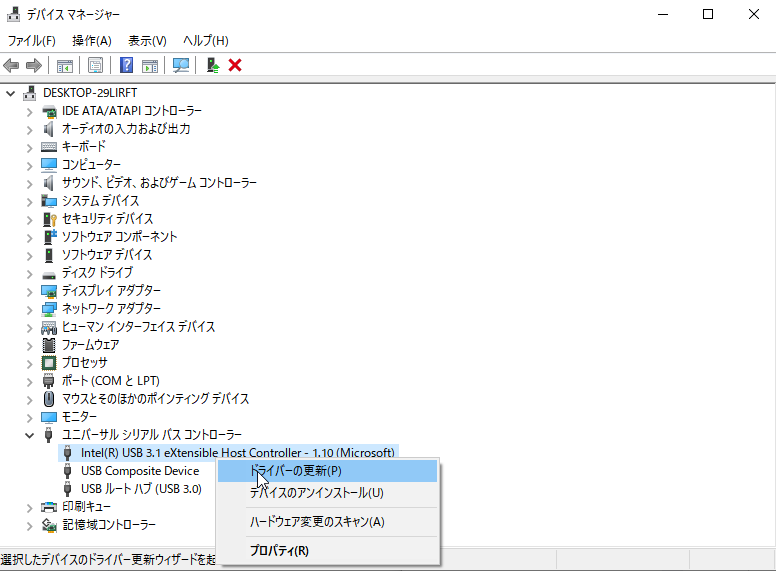Click the ヒューマン インターフェイス デバイス icon
Image resolution: width=776 pixels, height=571 pixels.
pyautogui.click(x=49, y=328)
